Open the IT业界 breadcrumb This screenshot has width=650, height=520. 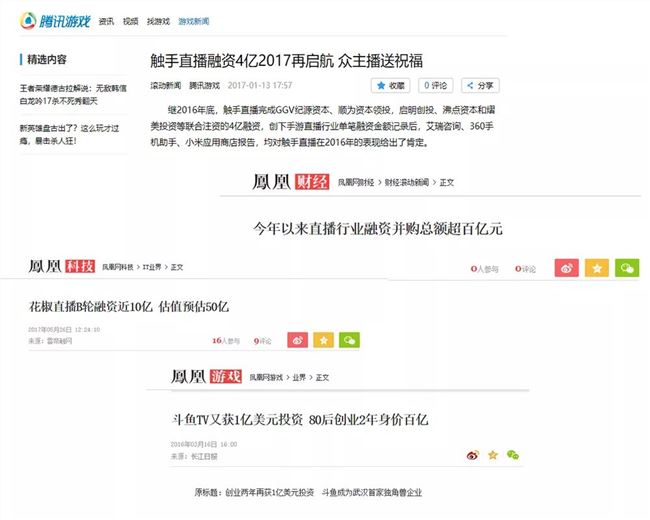pyautogui.click(x=152, y=267)
